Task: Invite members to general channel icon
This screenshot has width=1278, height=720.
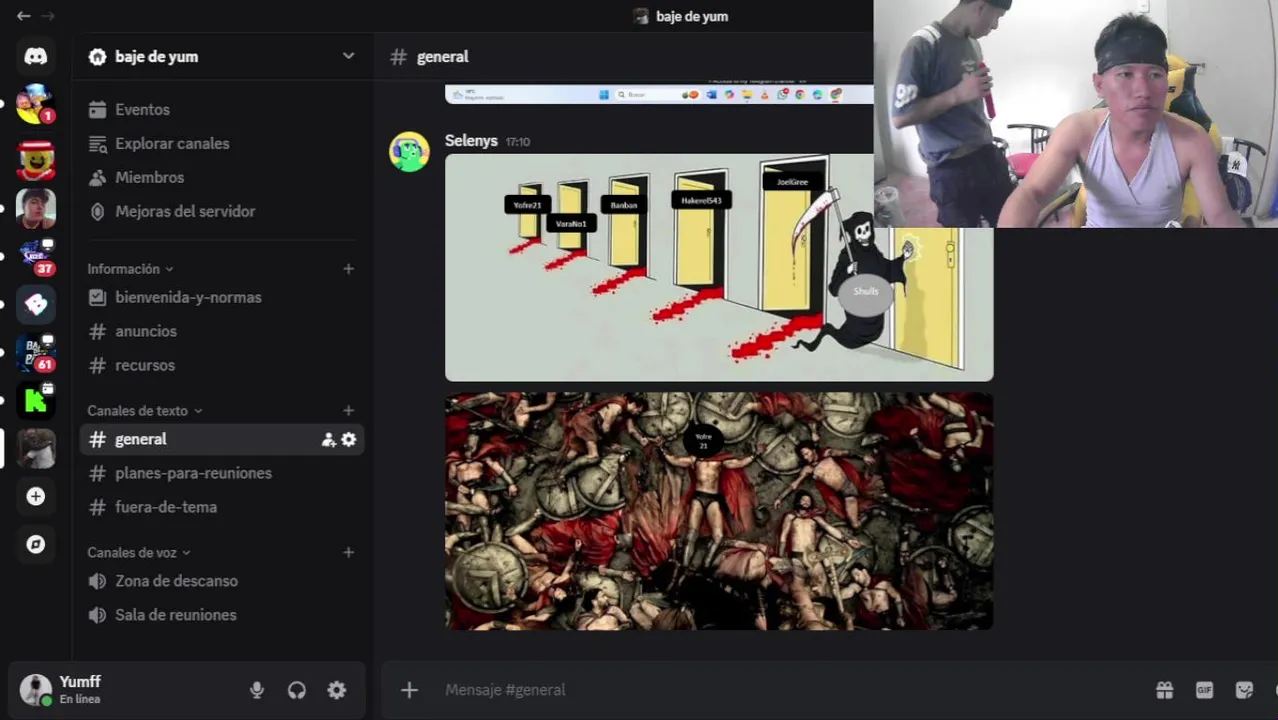Action: coord(328,439)
